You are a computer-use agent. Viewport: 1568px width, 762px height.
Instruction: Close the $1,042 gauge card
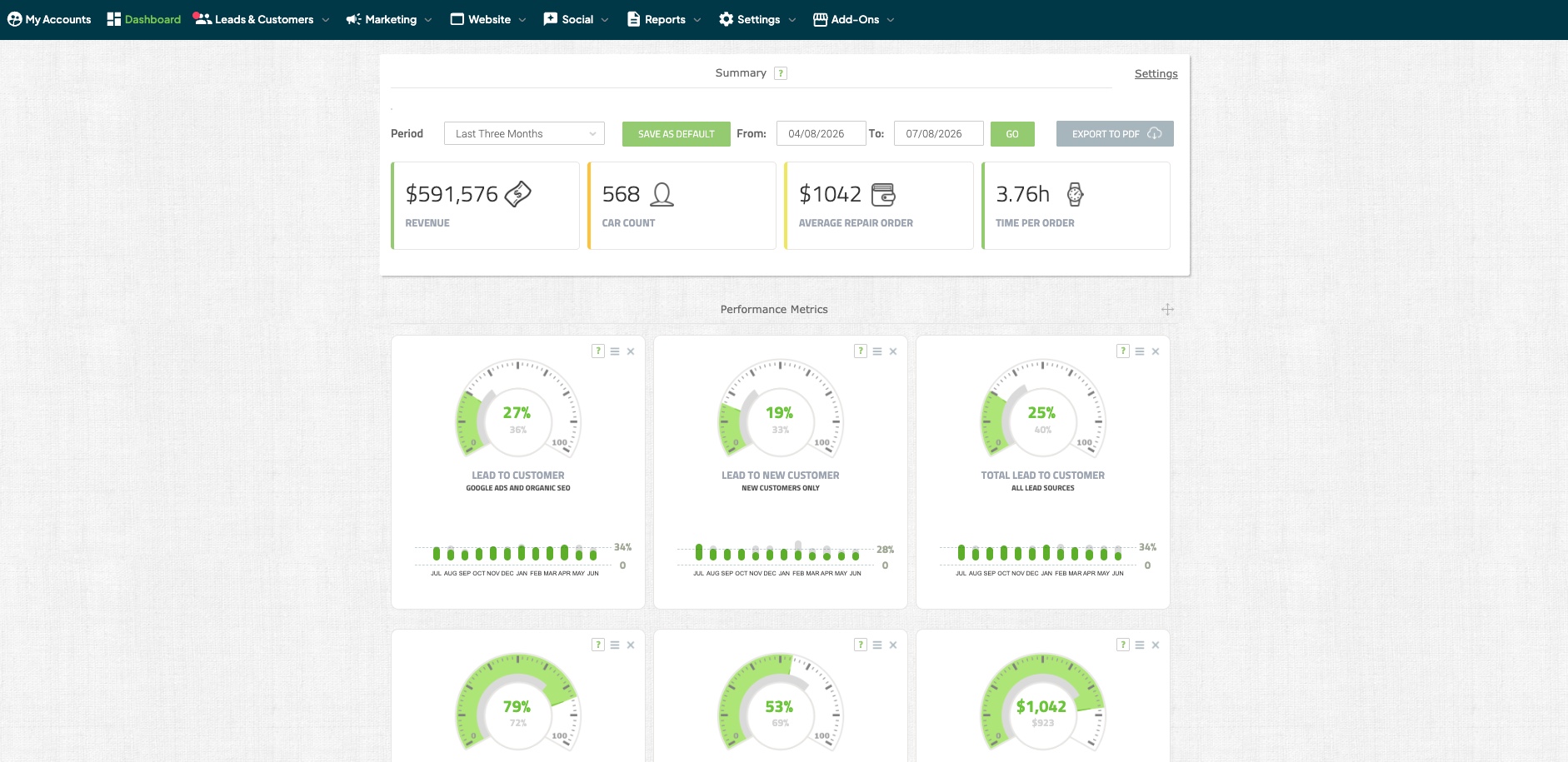pos(1156,645)
